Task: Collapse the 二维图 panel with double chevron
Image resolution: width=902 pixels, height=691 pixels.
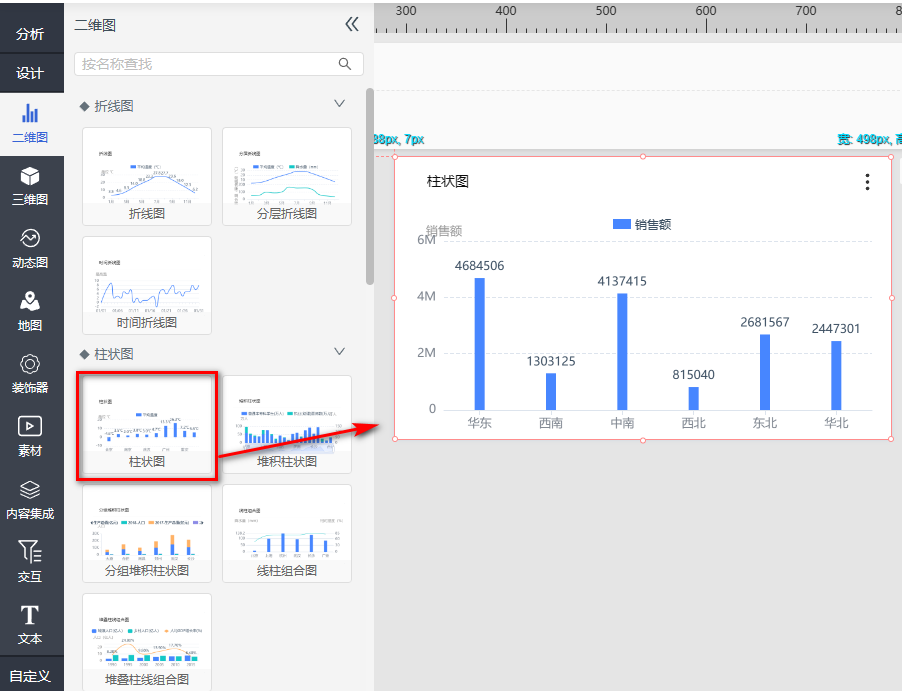Action: 351,25
